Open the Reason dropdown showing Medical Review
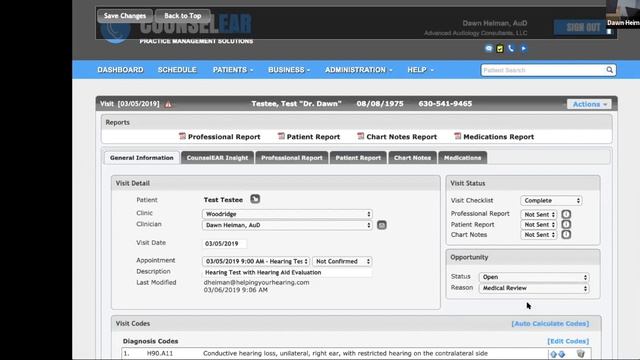The image size is (640, 360). pos(534,288)
